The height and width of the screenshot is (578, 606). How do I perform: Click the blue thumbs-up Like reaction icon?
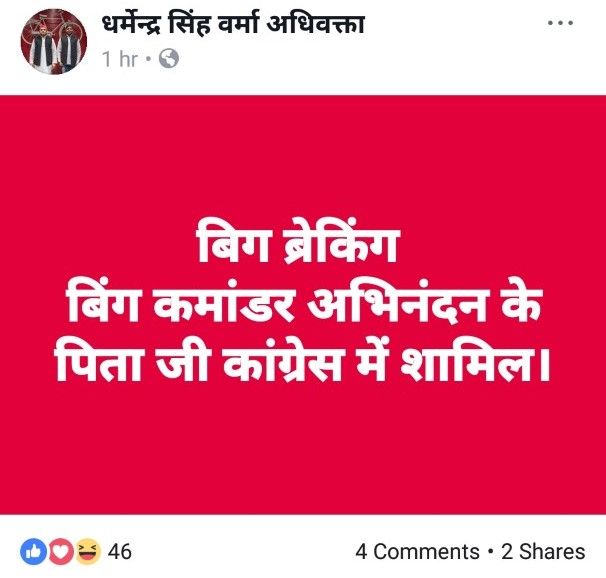click(x=34, y=551)
